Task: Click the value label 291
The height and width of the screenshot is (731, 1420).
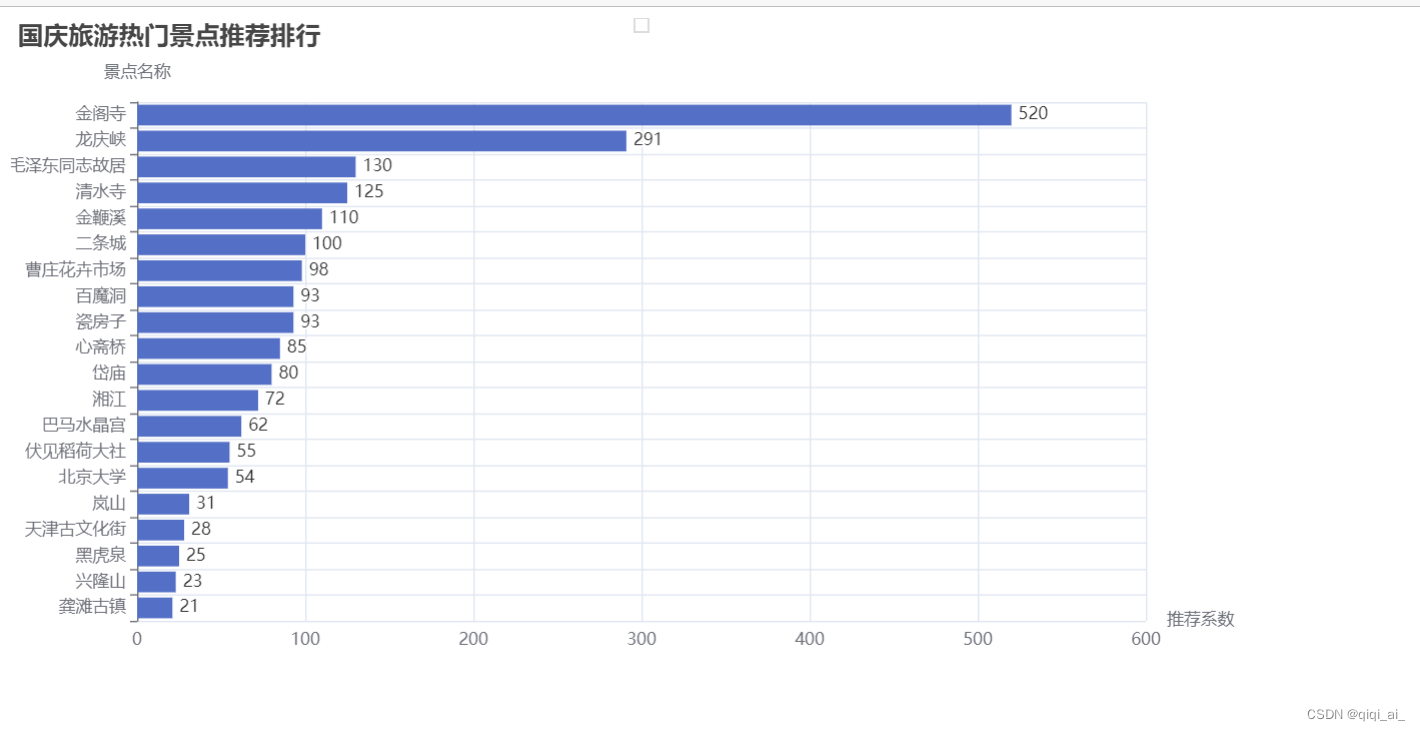Action: 648,140
